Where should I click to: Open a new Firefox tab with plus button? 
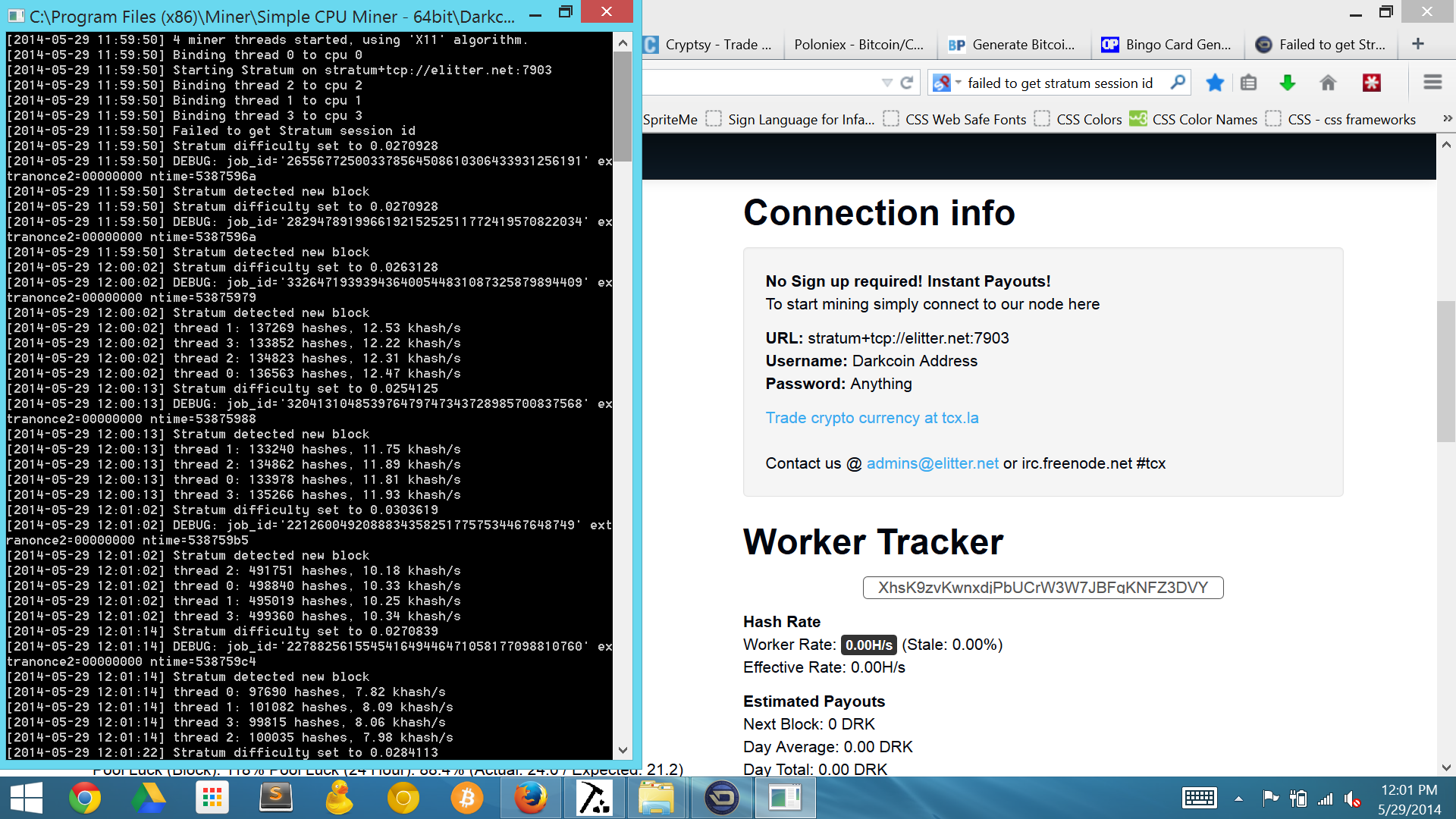click(x=1418, y=44)
